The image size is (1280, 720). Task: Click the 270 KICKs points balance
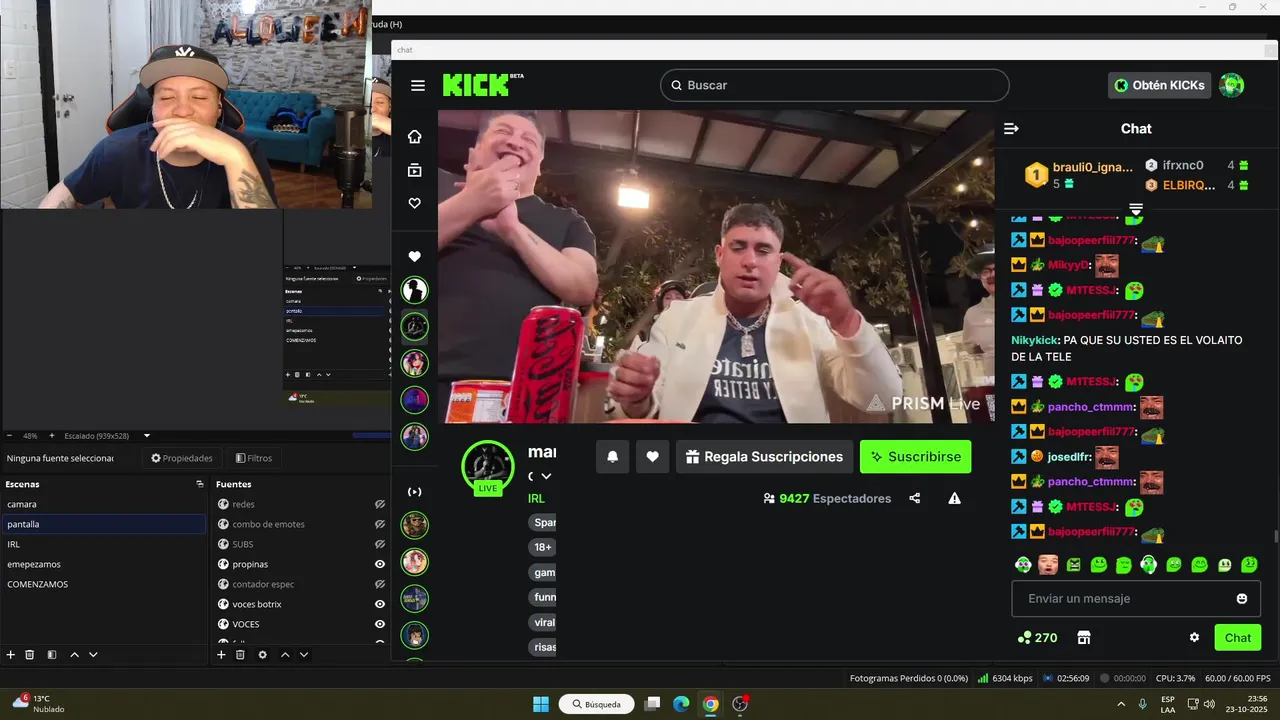1037,637
